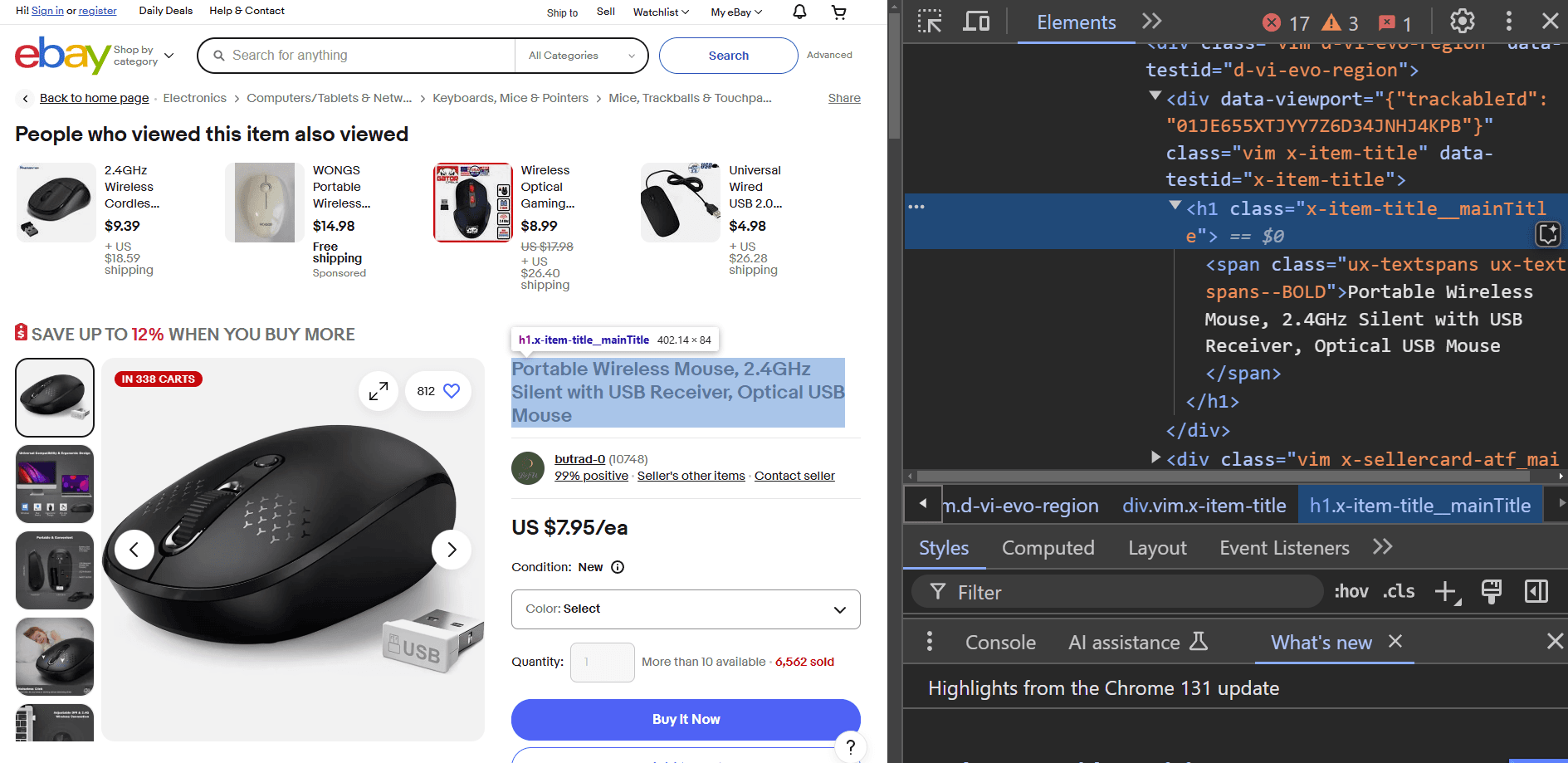Open the eBay shopping cart
Screen dimensions: 1568x763
tap(839, 12)
